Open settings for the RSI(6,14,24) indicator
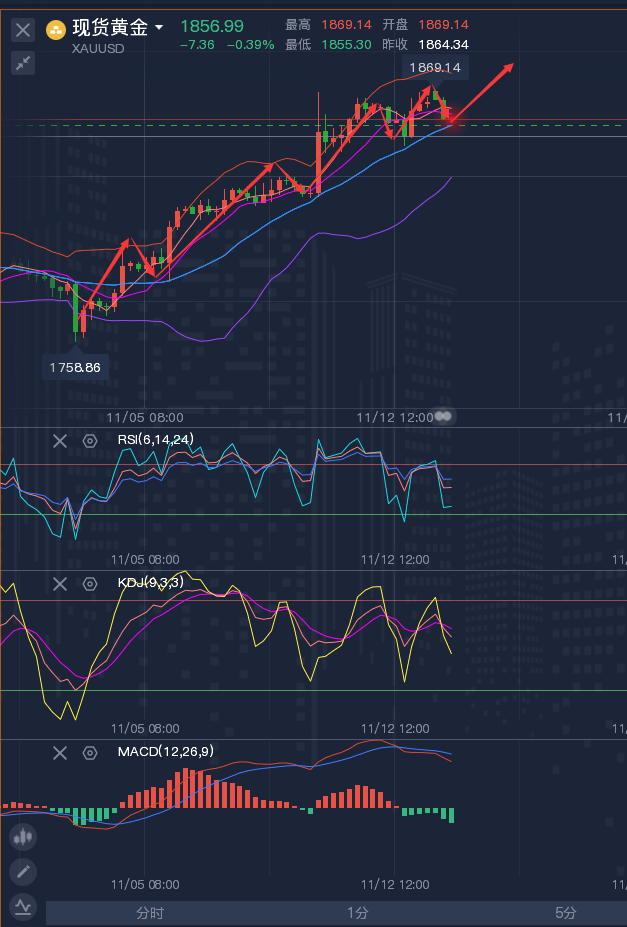The height and width of the screenshot is (927, 627). coord(90,440)
